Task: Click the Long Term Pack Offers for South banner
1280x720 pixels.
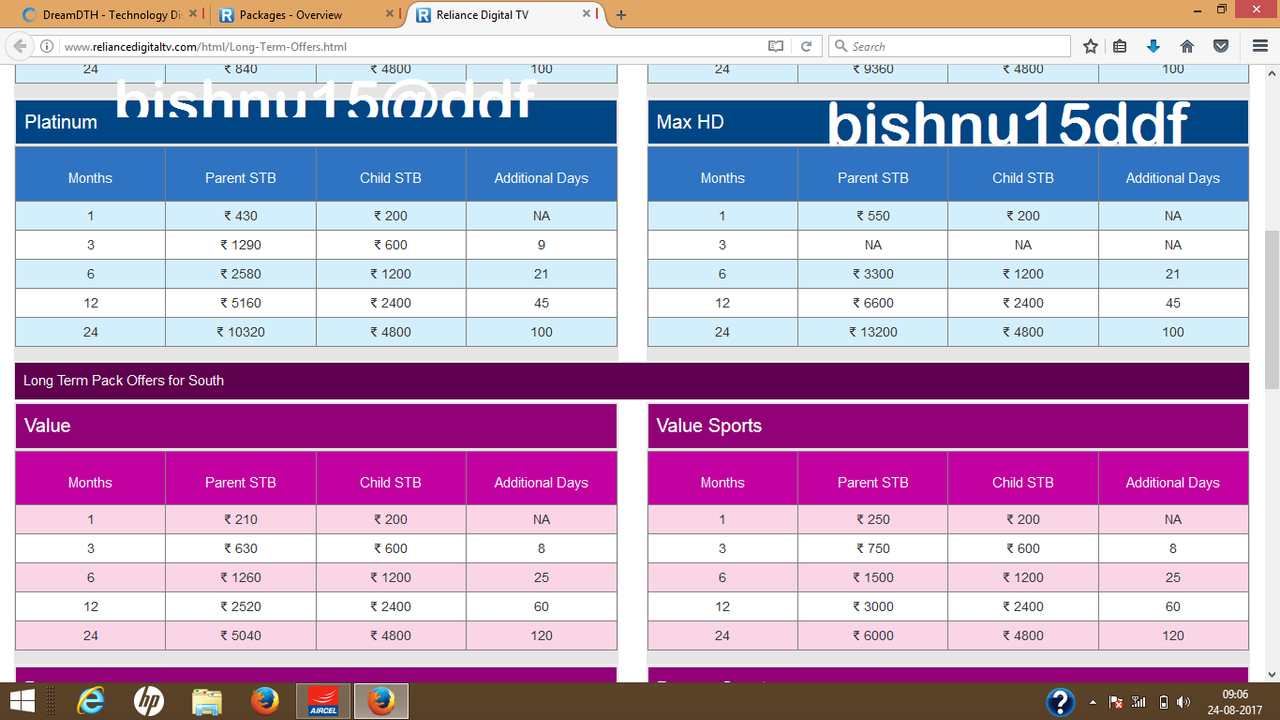Action: [x=632, y=380]
